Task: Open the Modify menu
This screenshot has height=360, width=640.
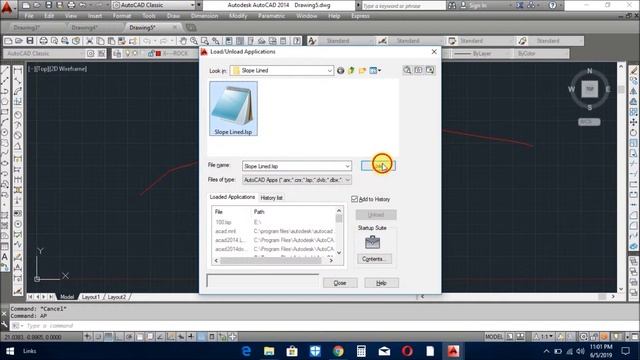Action: coord(238,16)
